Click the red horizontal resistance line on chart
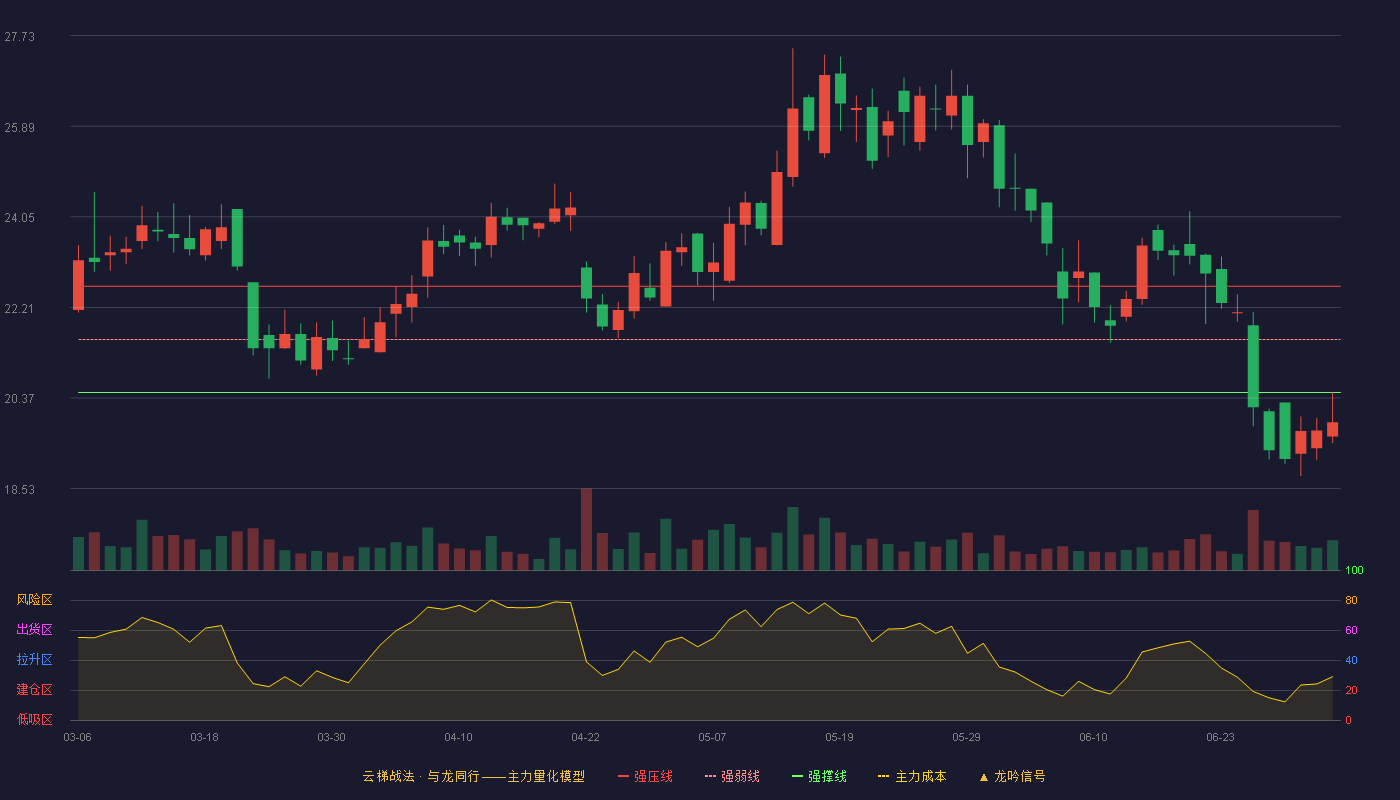1400x800 pixels. pyautogui.click(x=709, y=286)
